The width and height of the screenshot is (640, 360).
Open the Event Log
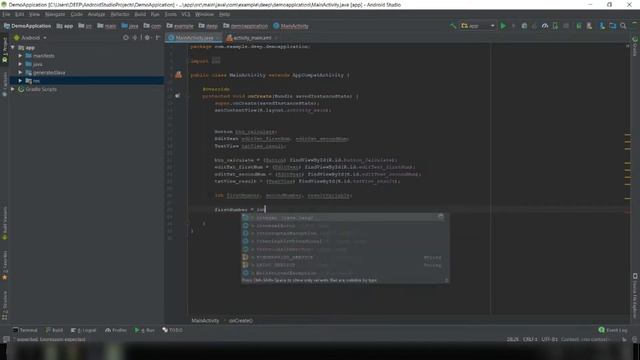coord(613,330)
